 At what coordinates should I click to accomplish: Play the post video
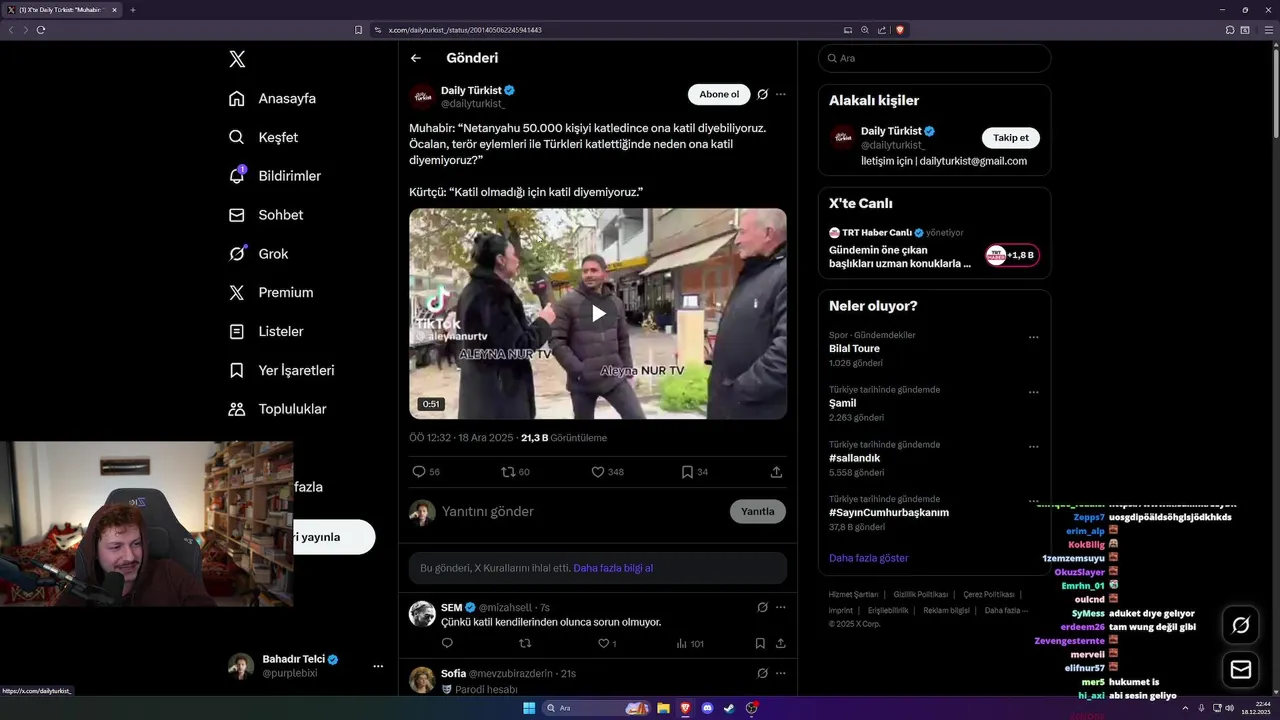(598, 313)
